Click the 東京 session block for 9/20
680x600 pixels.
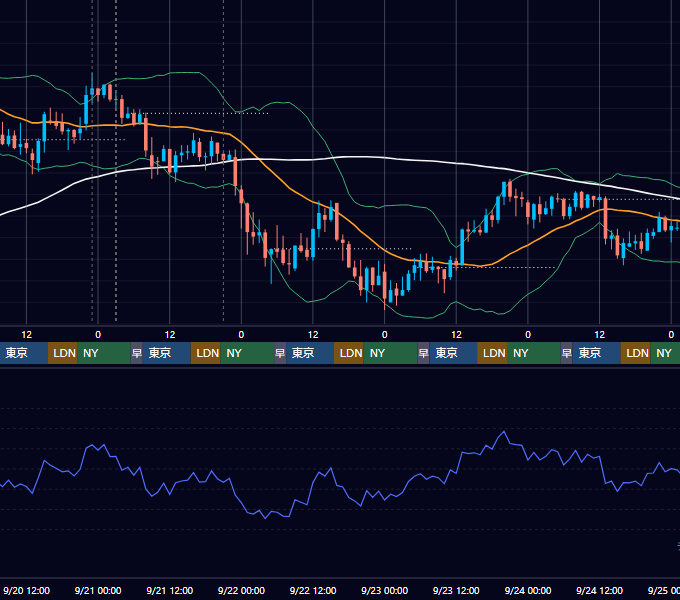coord(23,353)
